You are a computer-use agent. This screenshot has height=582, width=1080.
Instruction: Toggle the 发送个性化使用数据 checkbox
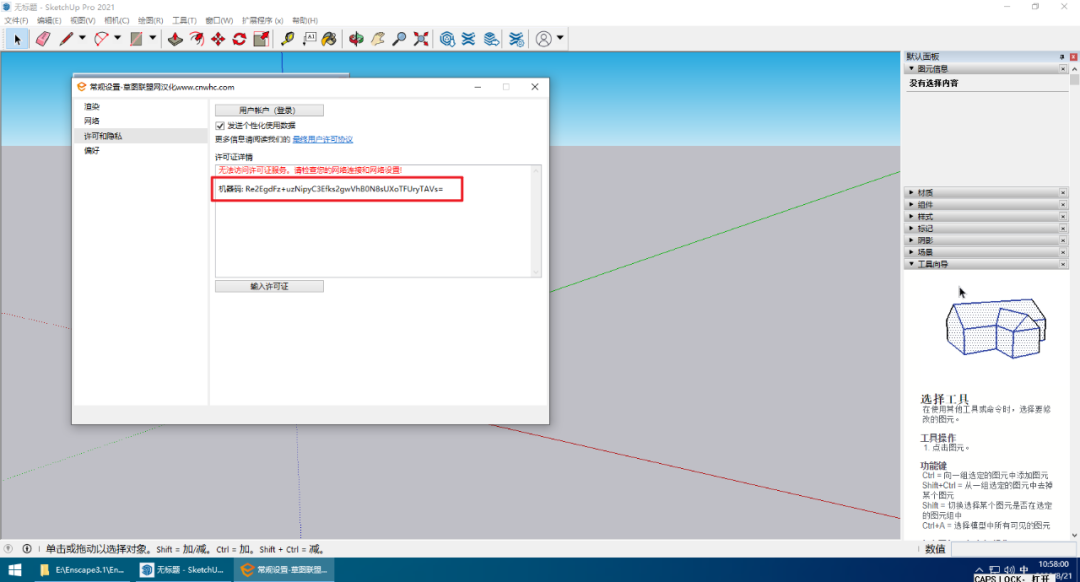(220, 125)
